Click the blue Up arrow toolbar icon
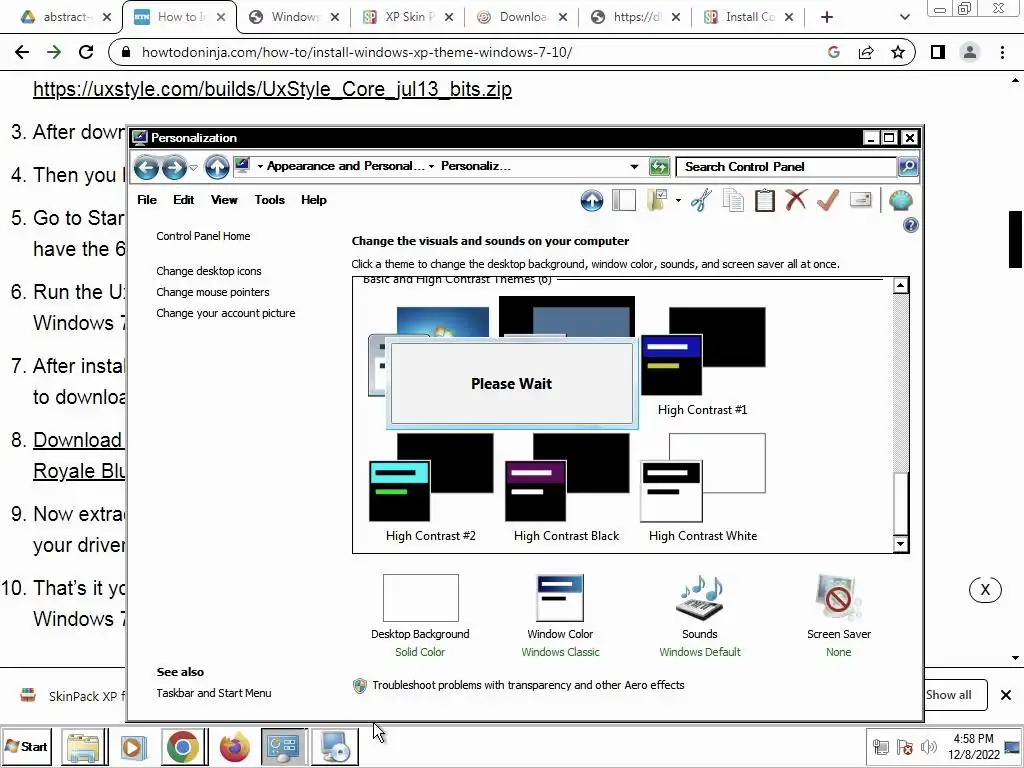The image size is (1024, 768). (x=592, y=200)
